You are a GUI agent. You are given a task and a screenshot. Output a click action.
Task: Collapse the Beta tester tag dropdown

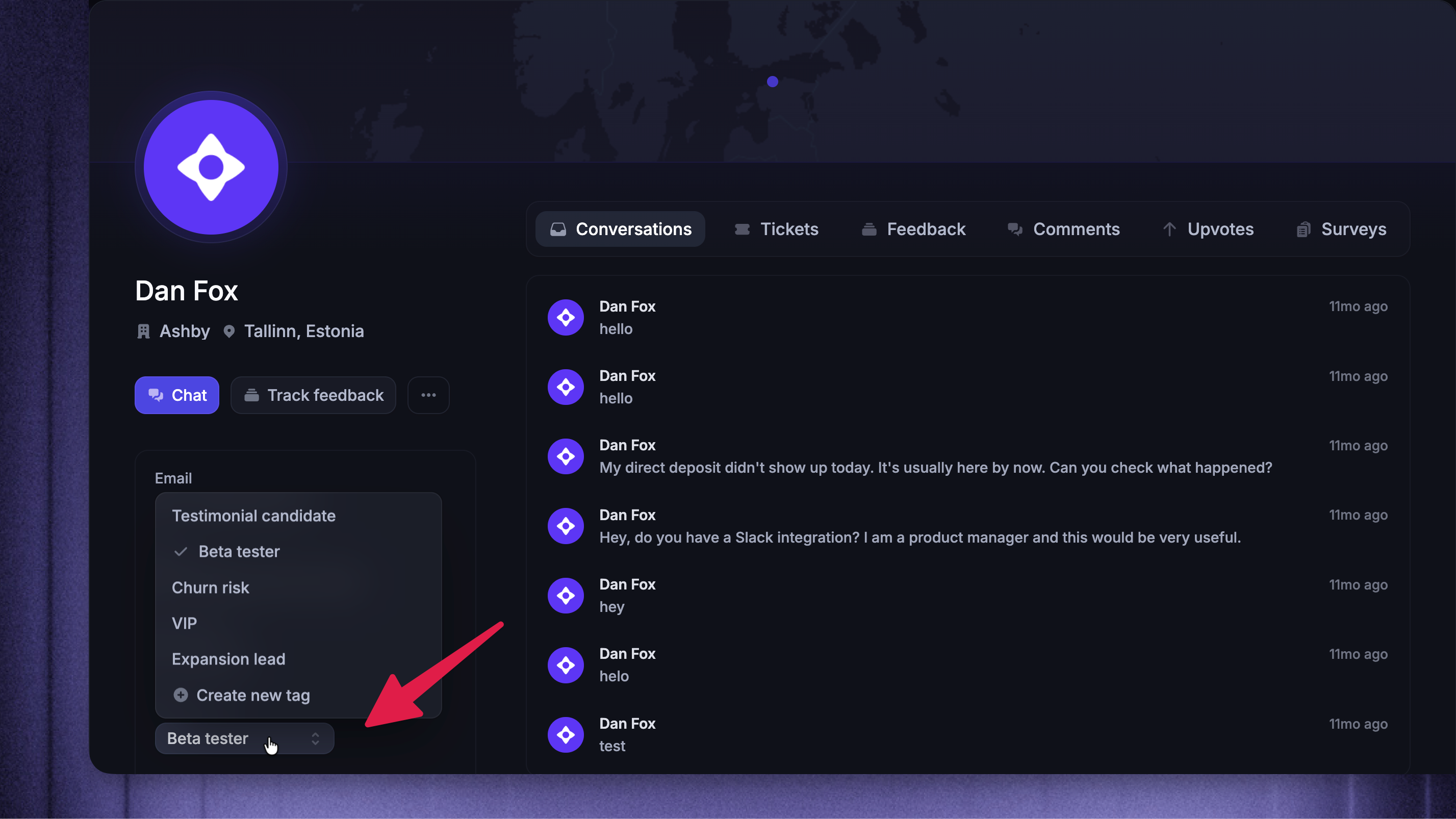point(245,738)
